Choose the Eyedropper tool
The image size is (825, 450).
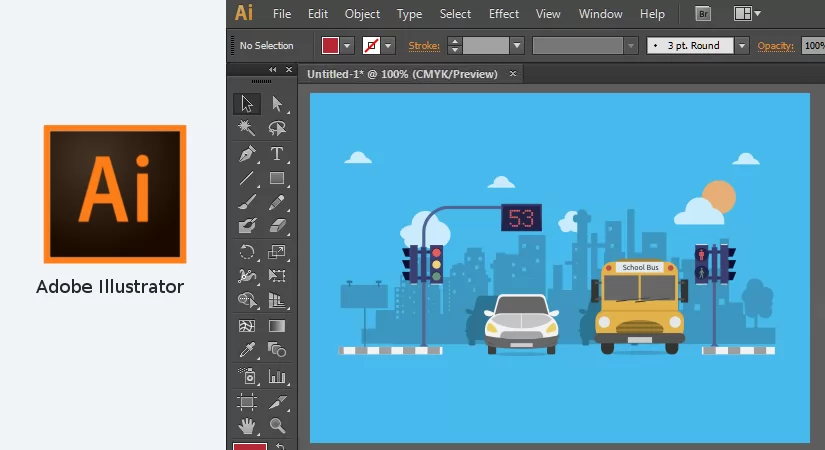tap(247, 350)
